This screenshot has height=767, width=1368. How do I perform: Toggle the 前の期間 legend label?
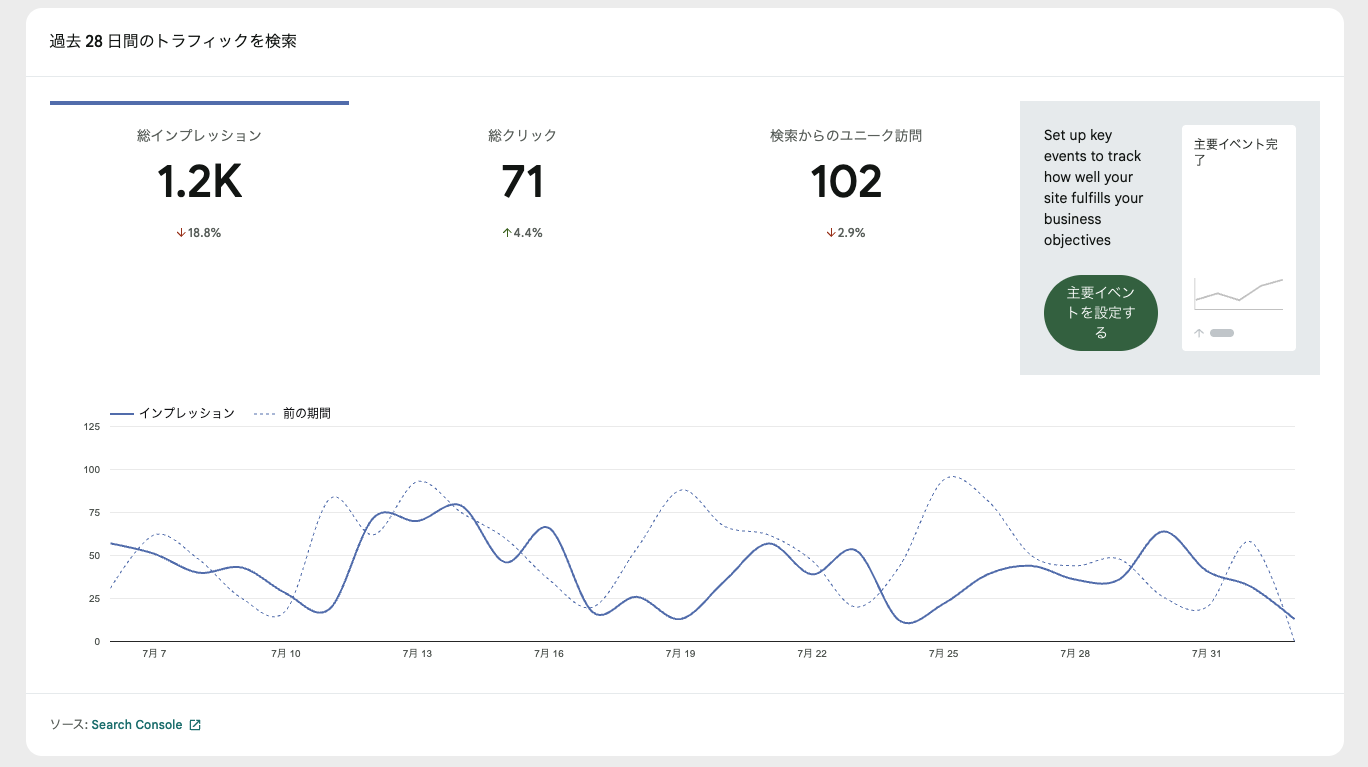pyautogui.click(x=307, y=413)
